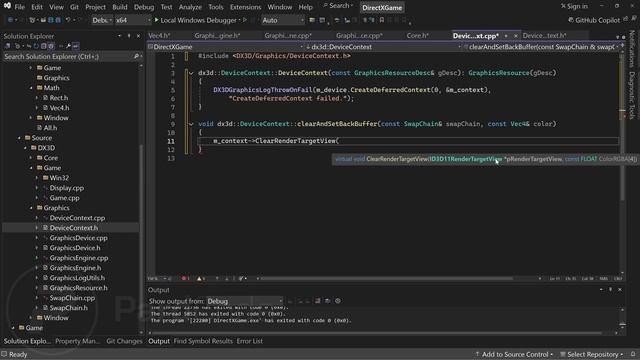
Task: Open the Debug menu
Action: (144, 7)
